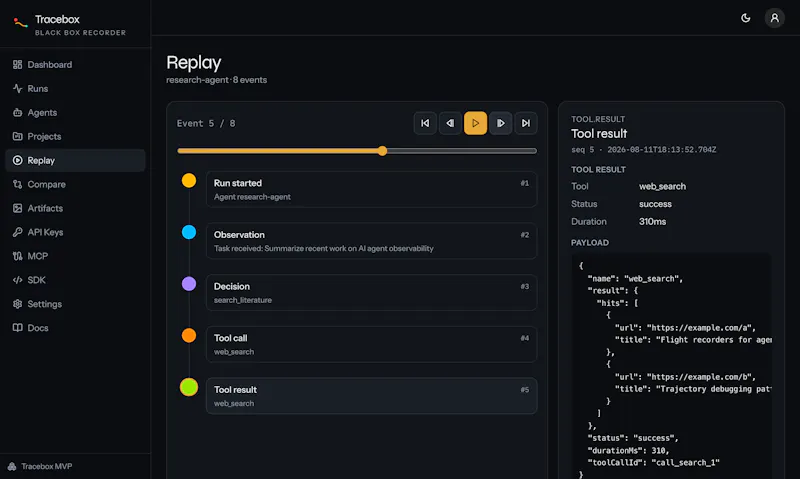Select the Compare menu item

click(x=76, y=184)
